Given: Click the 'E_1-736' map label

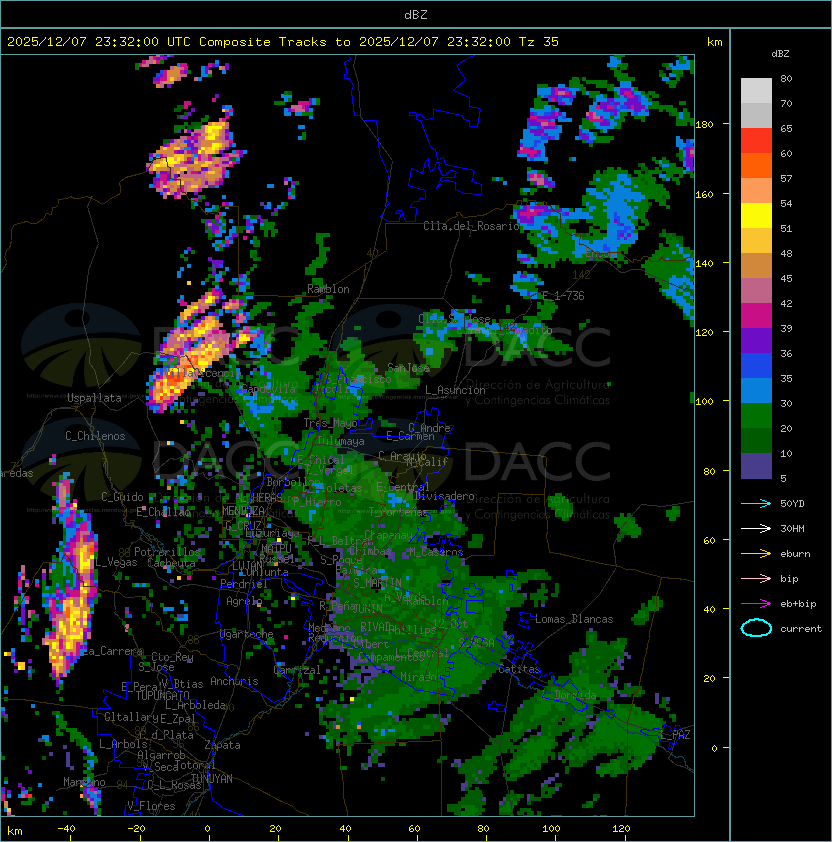Looking at the screenshot, I should point(563,296).
